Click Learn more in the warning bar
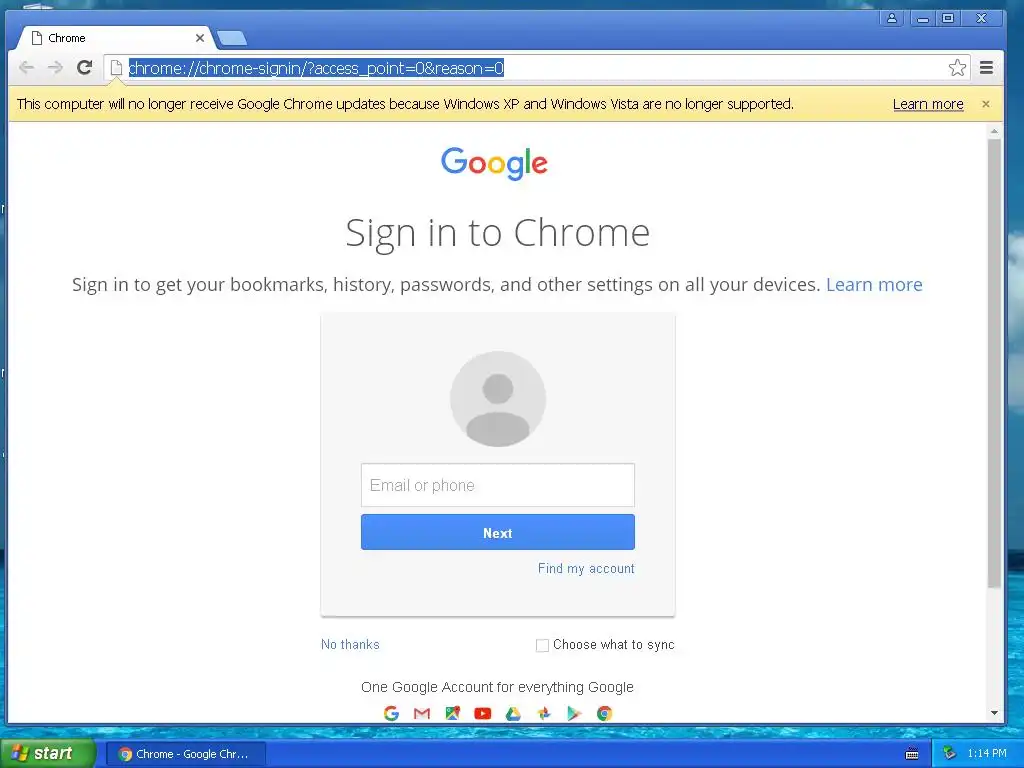This screenshot has width=1024, height=768. tap(928, 104)
